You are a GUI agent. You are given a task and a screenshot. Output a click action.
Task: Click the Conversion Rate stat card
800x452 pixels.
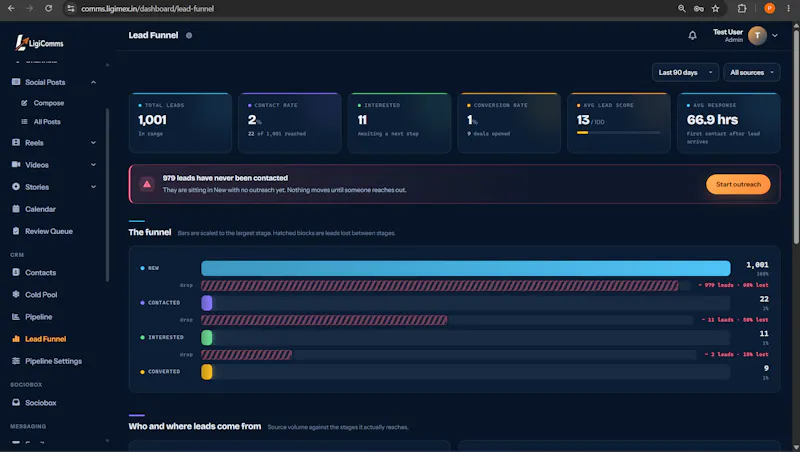(509, 123)
